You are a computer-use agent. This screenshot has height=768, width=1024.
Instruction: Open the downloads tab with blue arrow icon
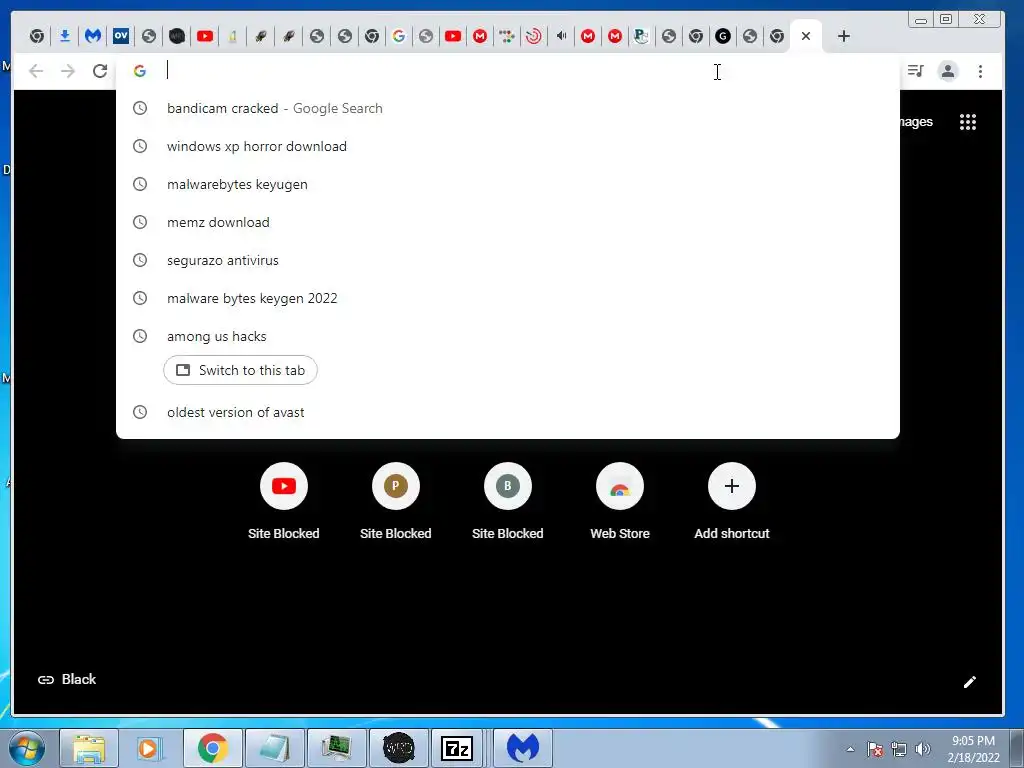tap(65, 36)
